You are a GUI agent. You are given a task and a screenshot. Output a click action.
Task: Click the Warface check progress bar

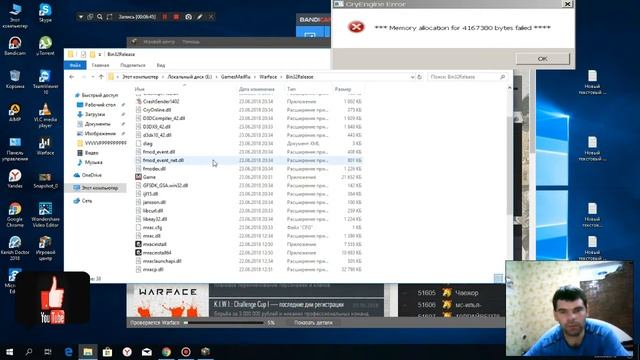(223, 323)
